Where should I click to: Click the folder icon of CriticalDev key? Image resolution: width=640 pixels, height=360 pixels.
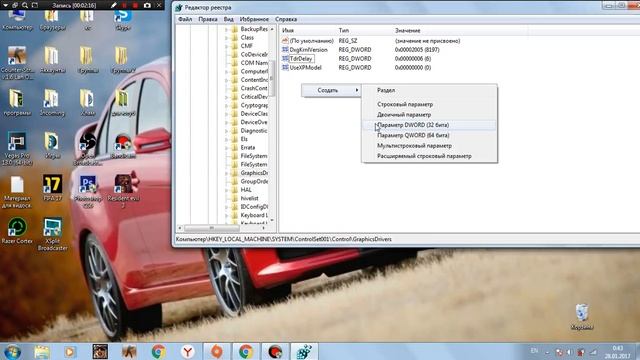234,97
